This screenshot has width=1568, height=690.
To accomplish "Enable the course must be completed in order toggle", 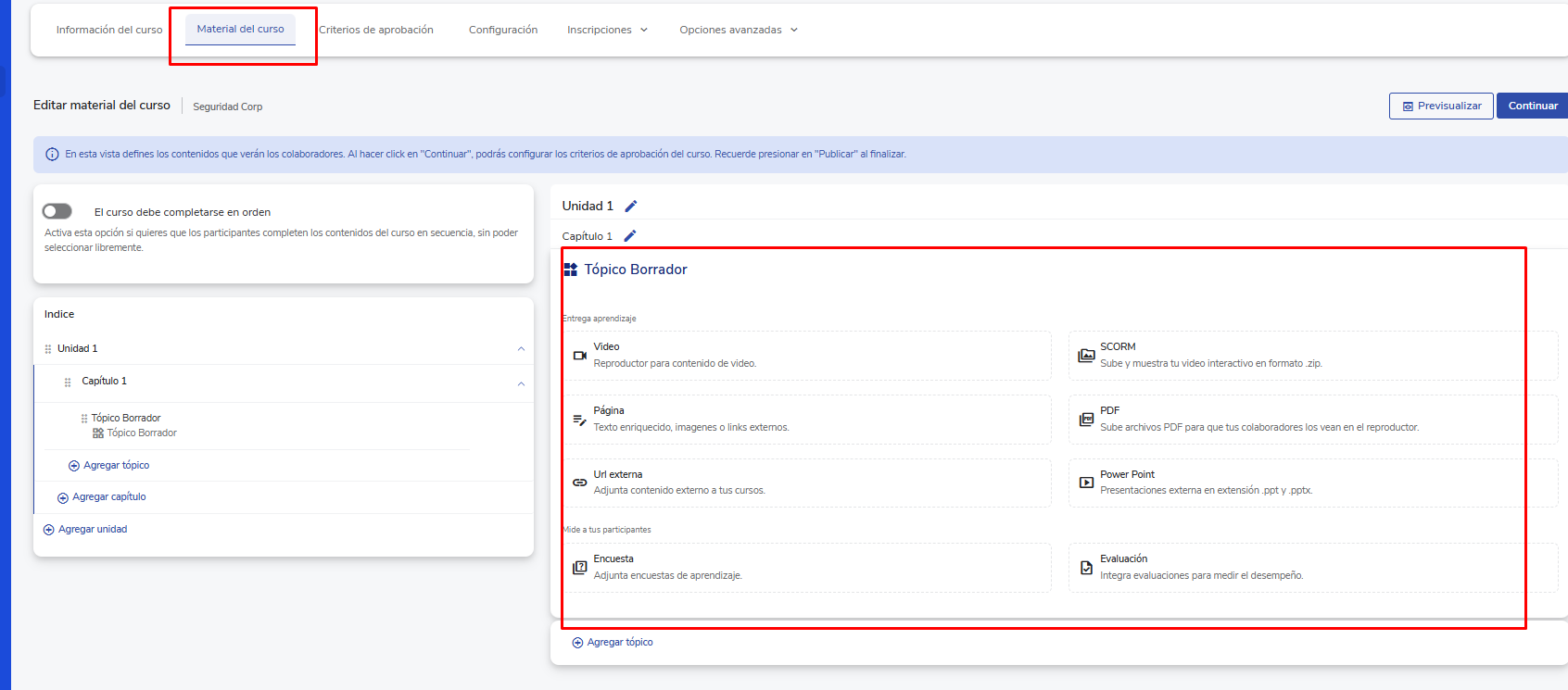I will tap(57, 211).
